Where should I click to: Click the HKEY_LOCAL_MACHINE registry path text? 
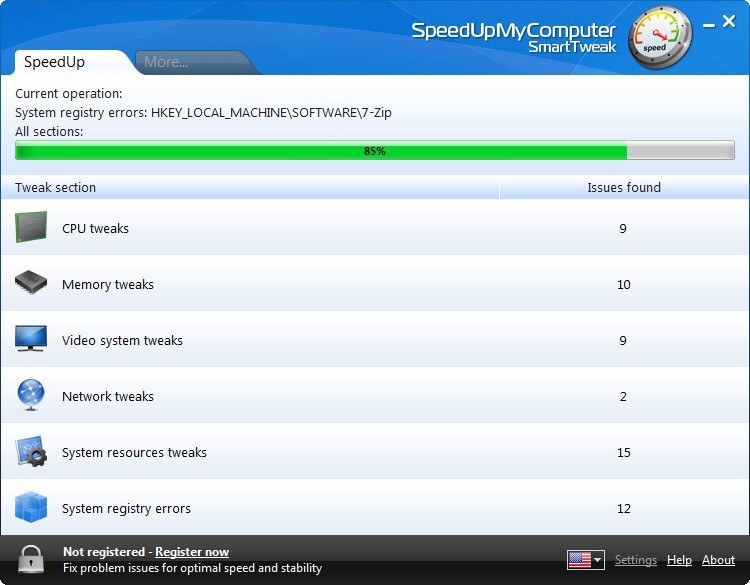coord(271,112)
